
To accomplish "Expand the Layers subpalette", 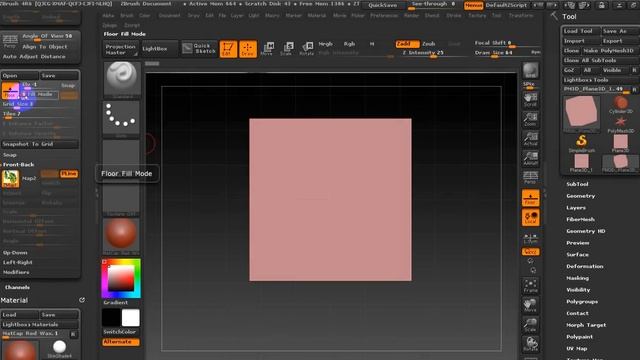I will coord(576,208).
